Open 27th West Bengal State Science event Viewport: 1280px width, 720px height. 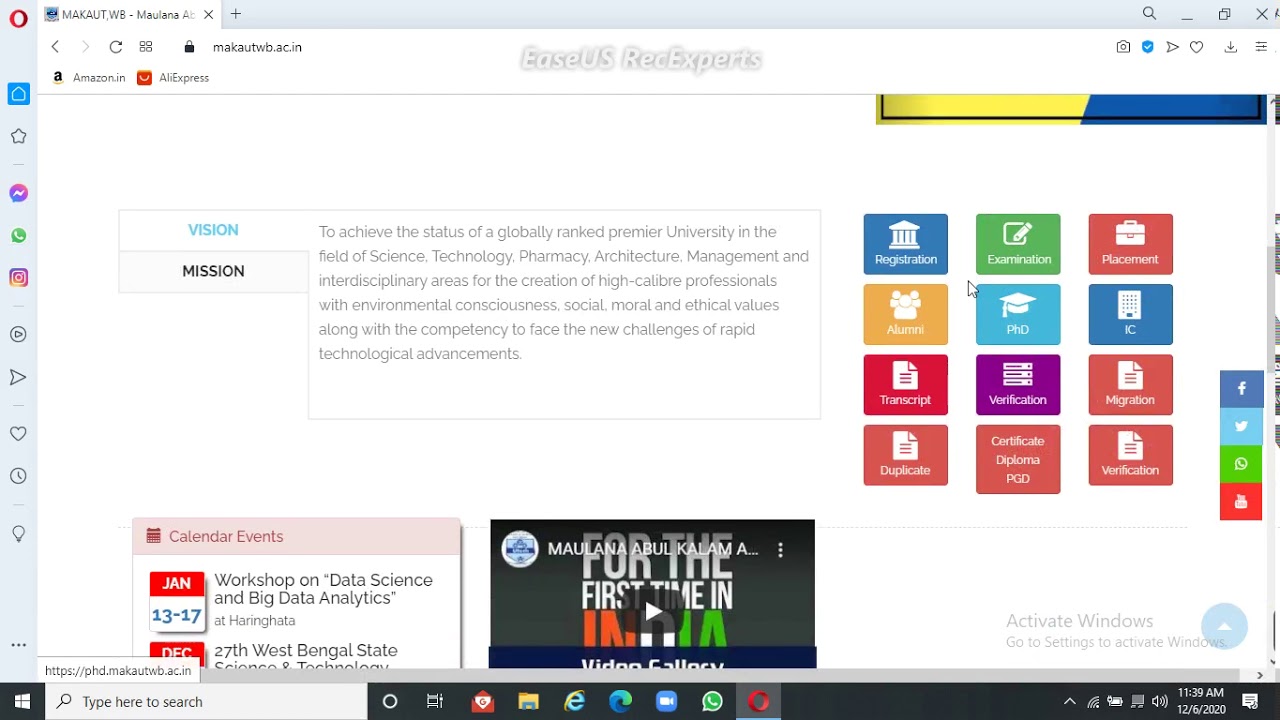point(306,657)
